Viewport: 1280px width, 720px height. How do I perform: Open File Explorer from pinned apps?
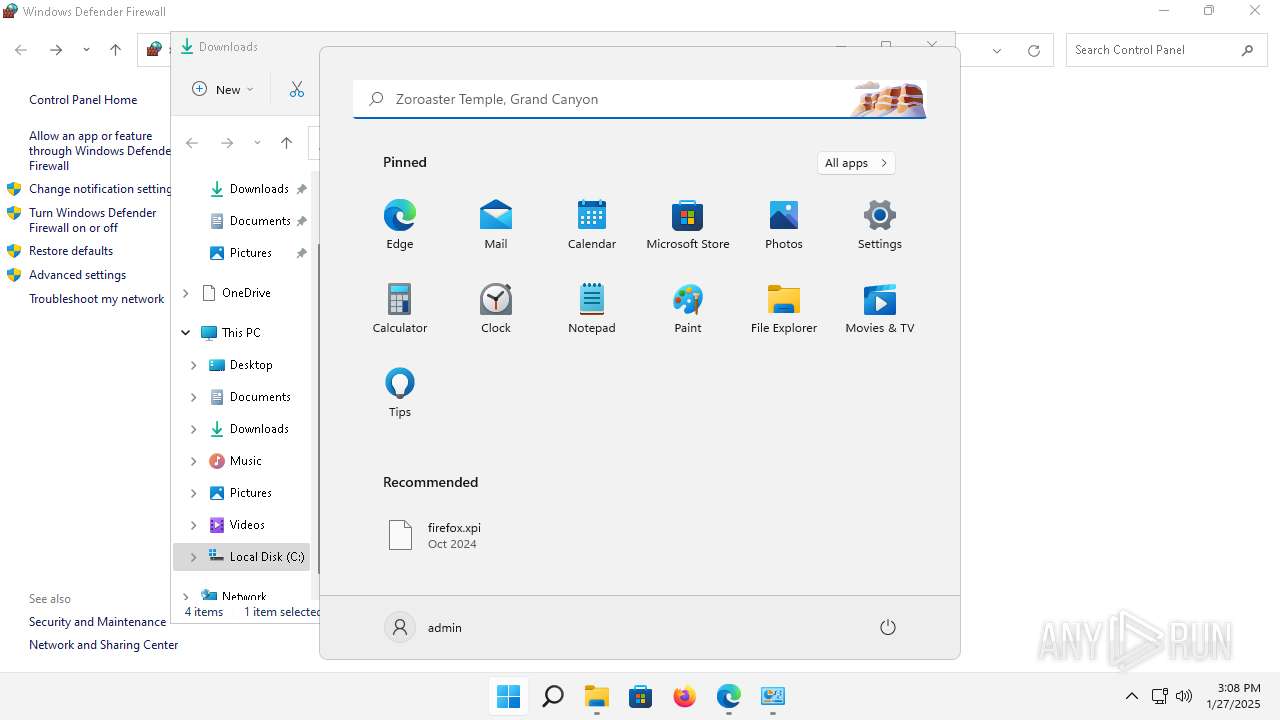pyautogui.click(x=783, y=309)
